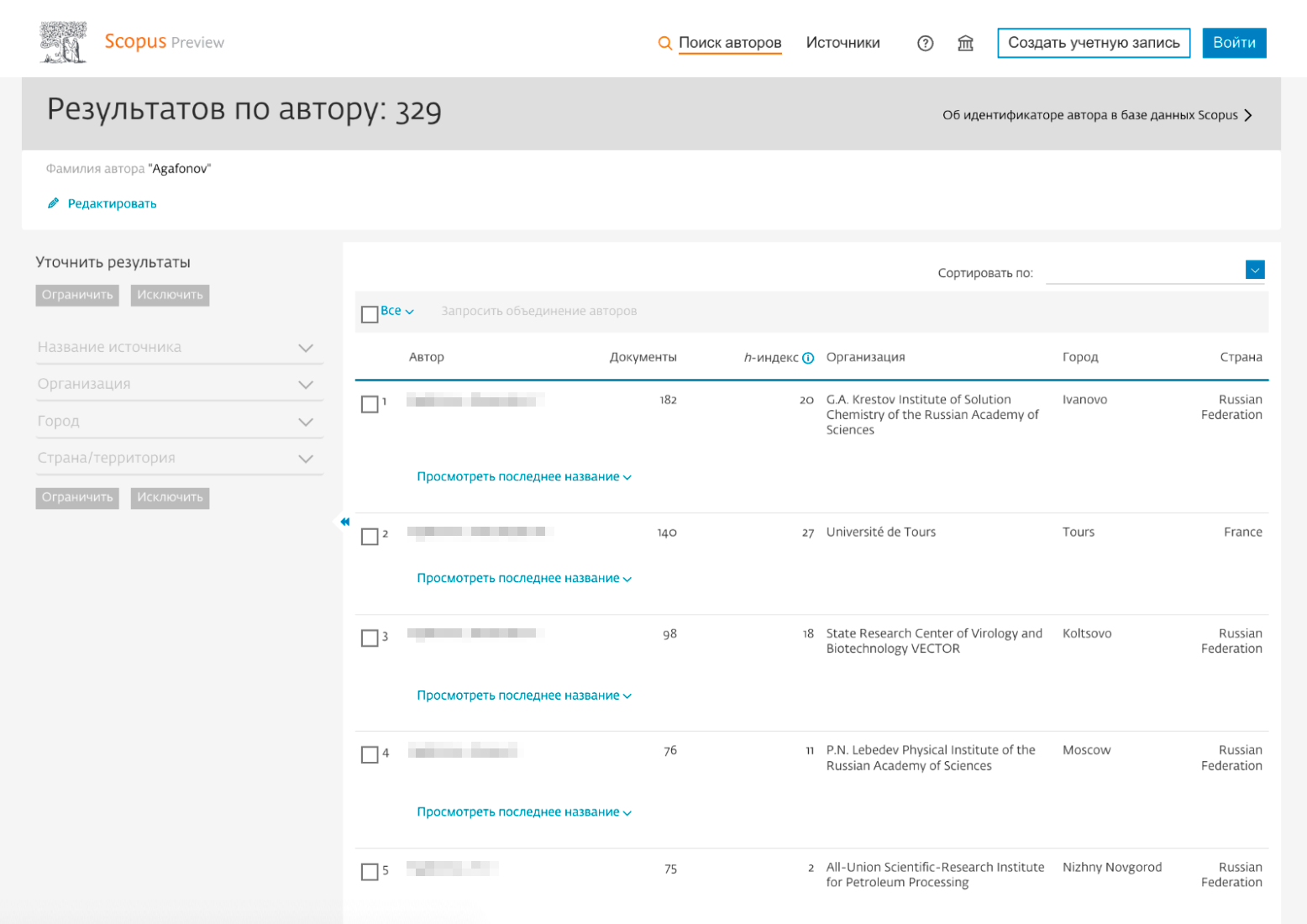This screenshot has width=1307, height=924.
Task: Open 'Поиск авторов' tab
Action: (730, 43)
